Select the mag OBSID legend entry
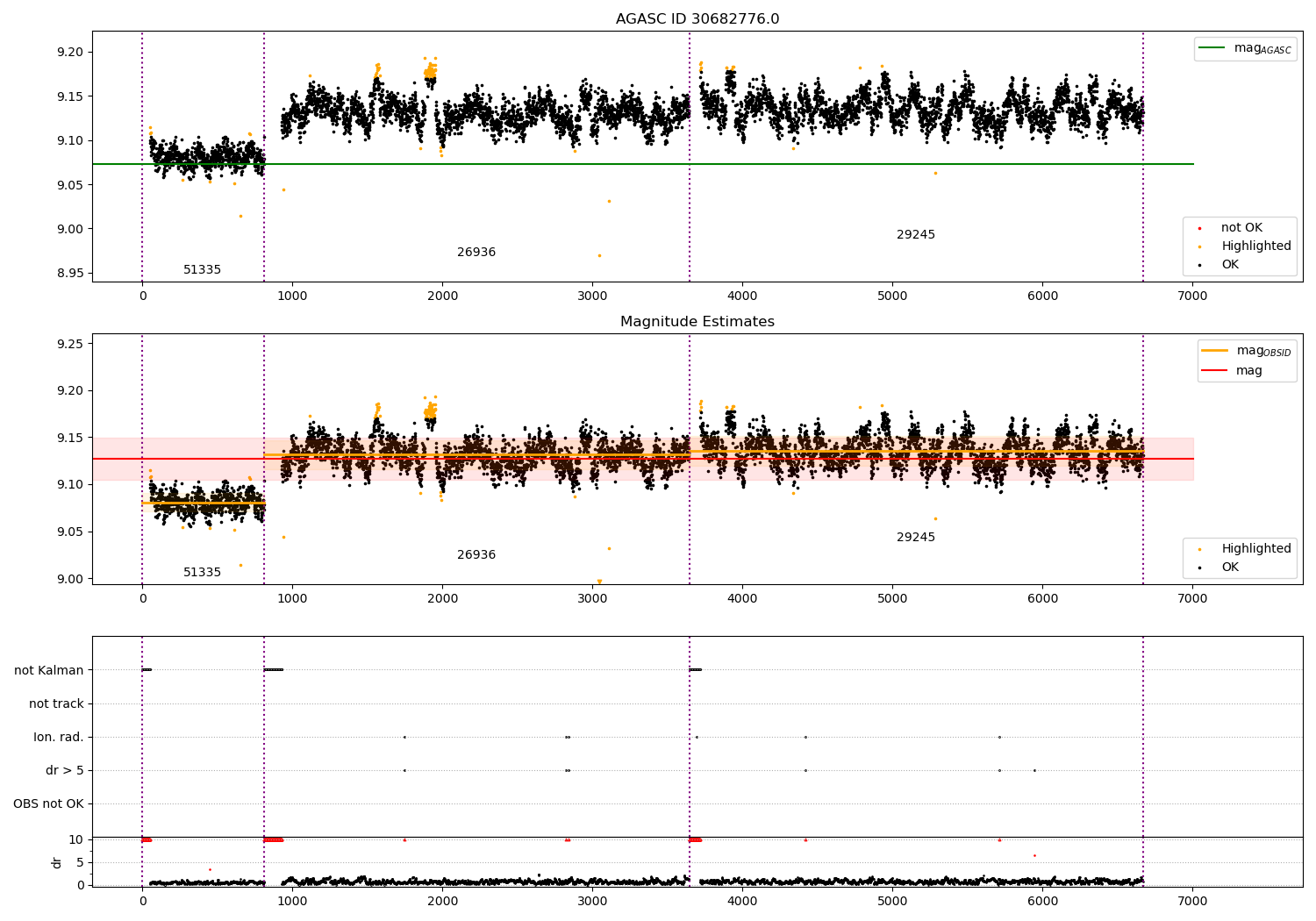This screenshot has height=921, width=1316. click(x=1246, y=351)
